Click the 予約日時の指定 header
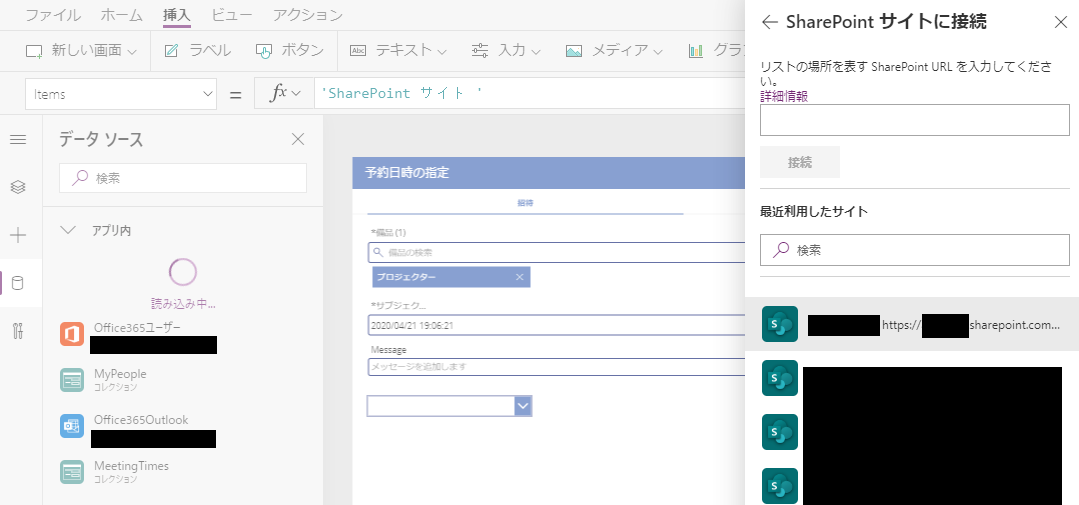This screenshot has width=1079, height=505. tap(548, 173)
